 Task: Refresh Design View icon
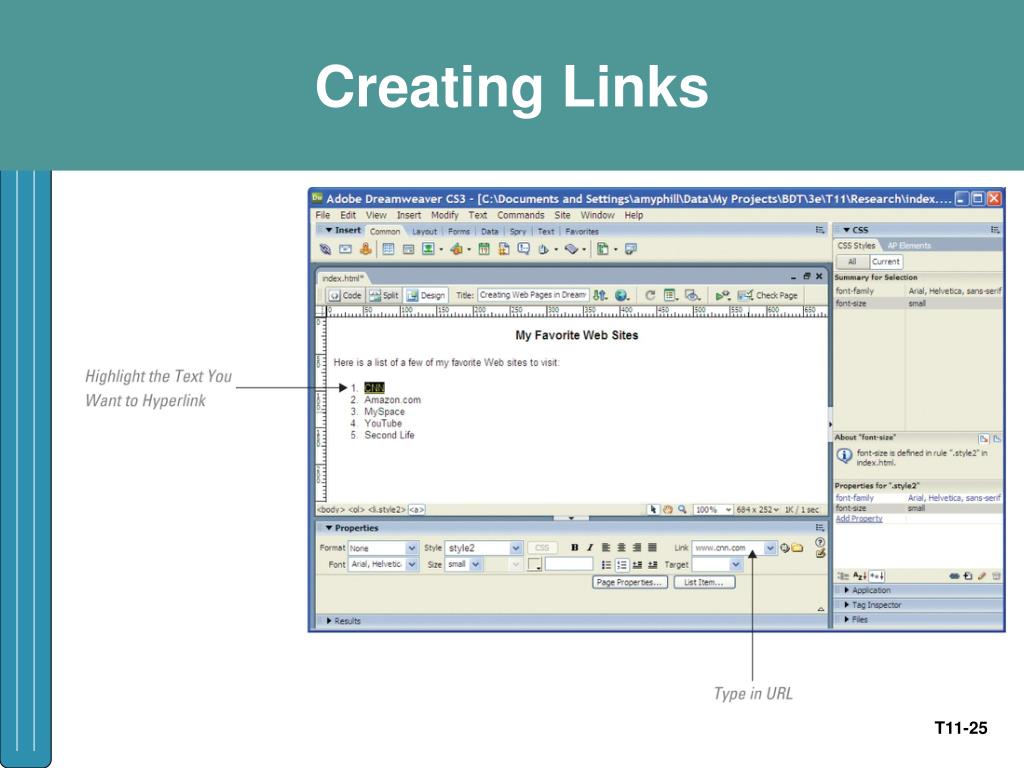pyautogui.click(x=650, y=295)
